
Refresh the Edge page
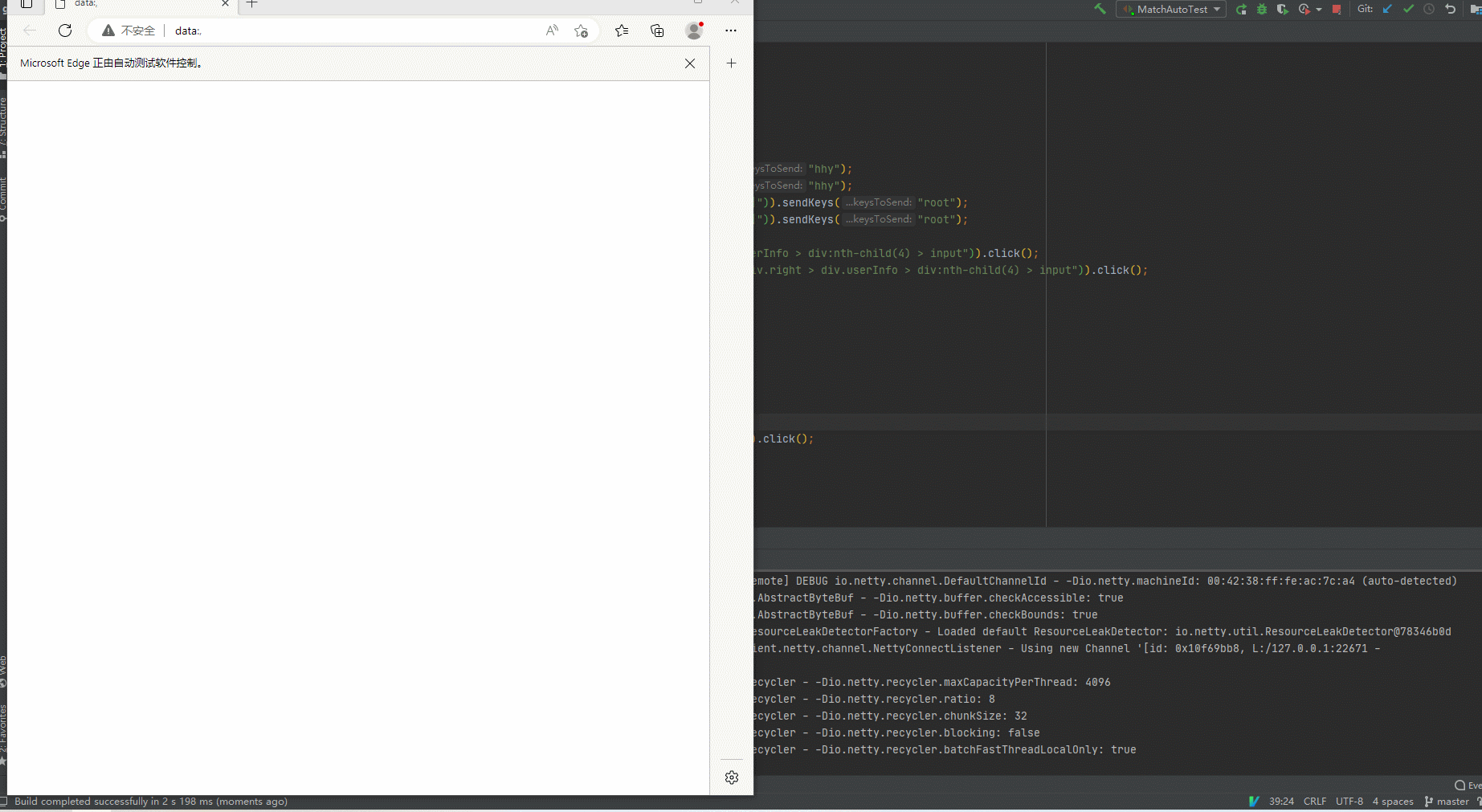[x=65, y=31]
